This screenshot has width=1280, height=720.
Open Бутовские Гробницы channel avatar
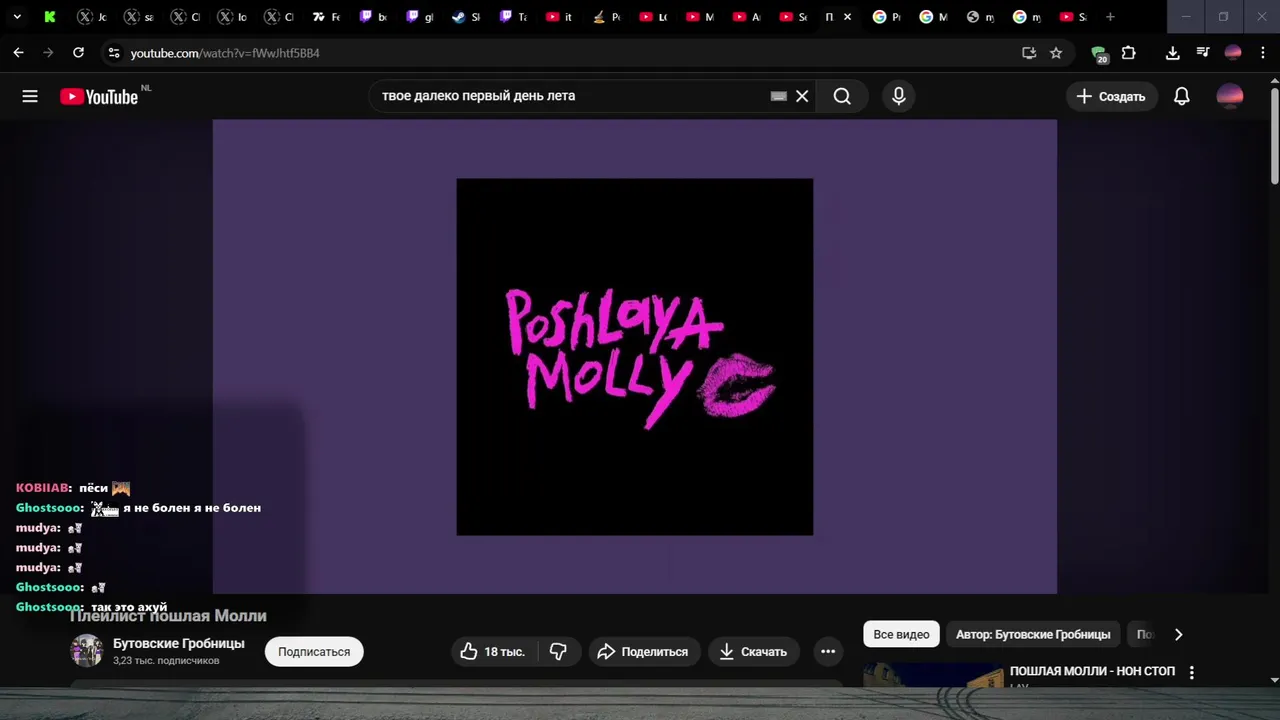point(87,651)
